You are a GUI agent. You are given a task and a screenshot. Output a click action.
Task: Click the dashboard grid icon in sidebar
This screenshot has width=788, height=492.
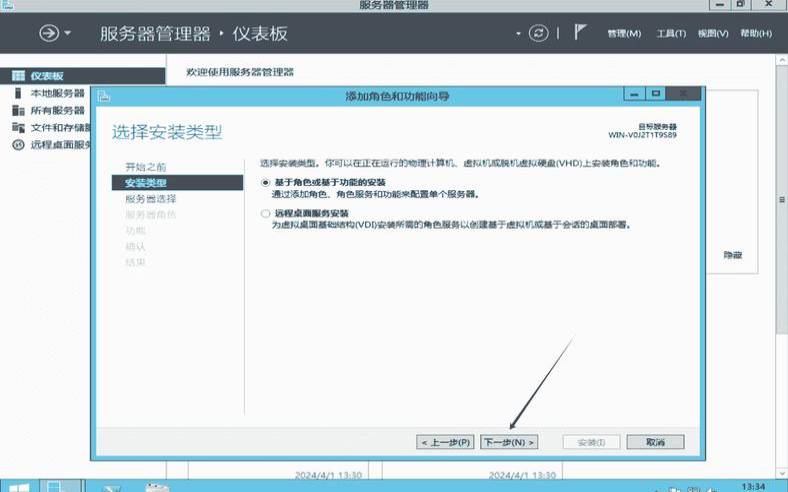[18, 76]
